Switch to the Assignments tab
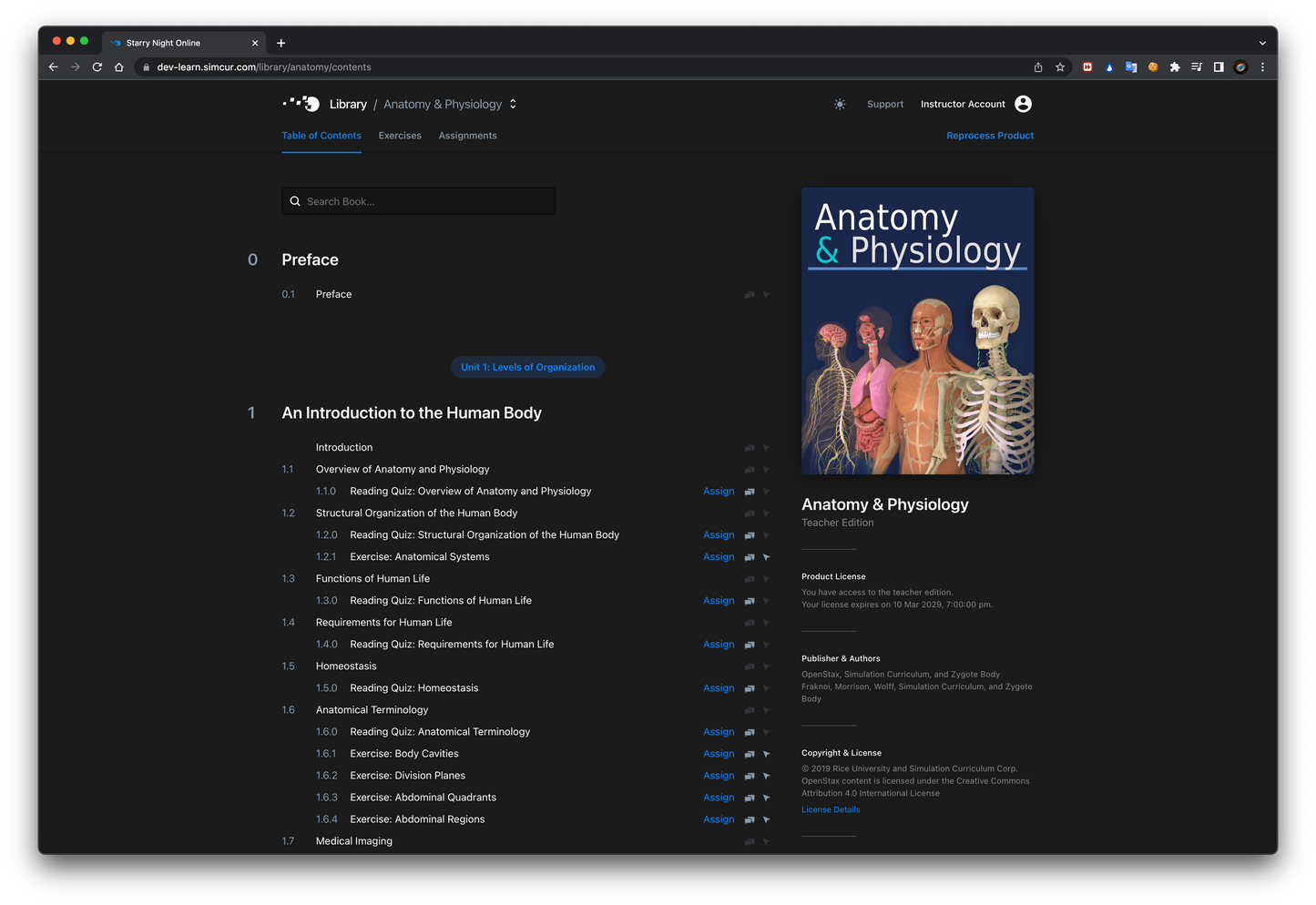This screenshot has width=1316, height=905. tap(467, 135)
